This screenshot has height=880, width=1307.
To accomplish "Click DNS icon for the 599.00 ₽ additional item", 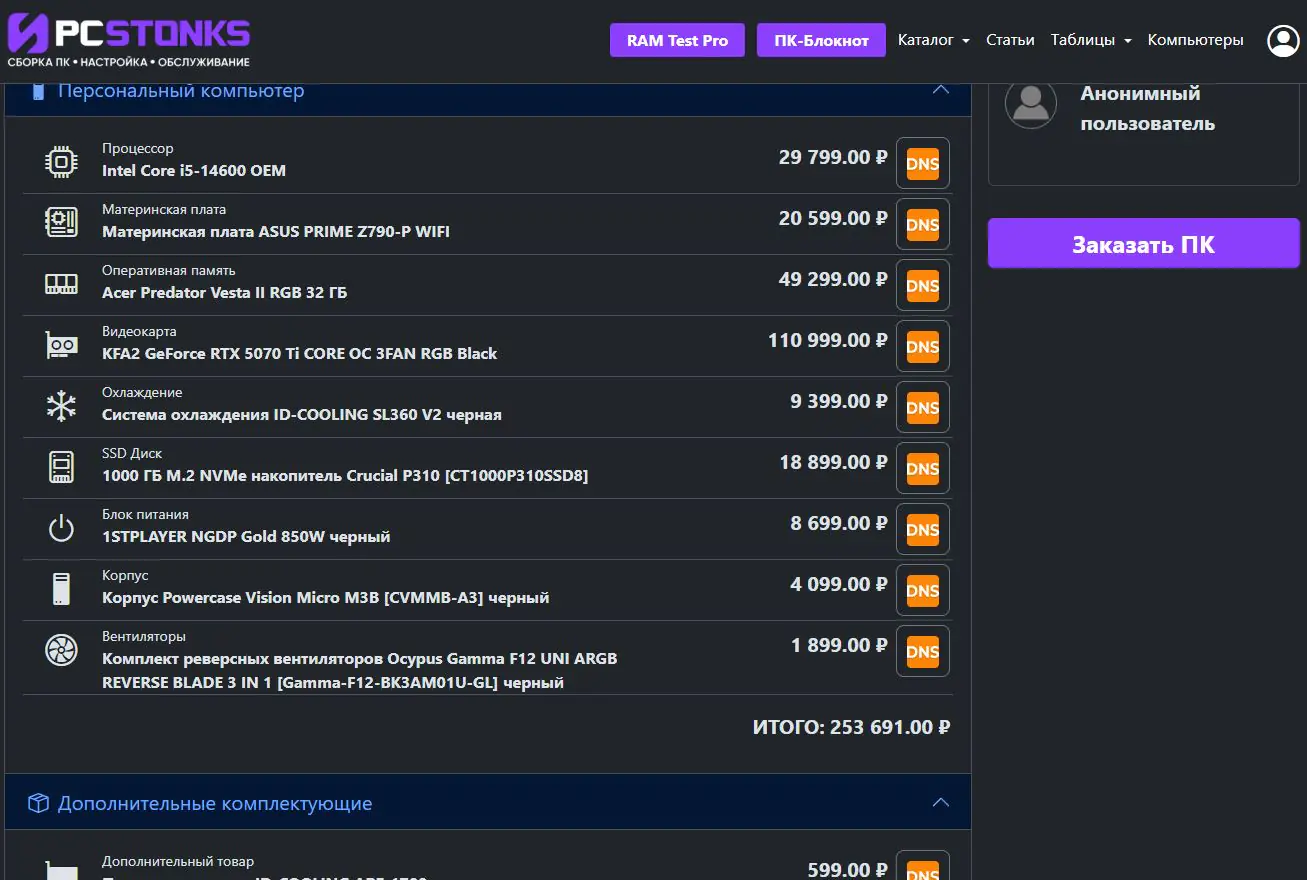I will (x=923, y=866).
